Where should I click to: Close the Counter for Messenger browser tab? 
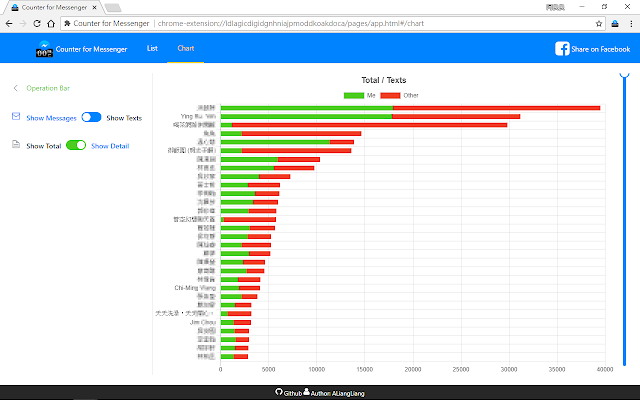[94, 7]
